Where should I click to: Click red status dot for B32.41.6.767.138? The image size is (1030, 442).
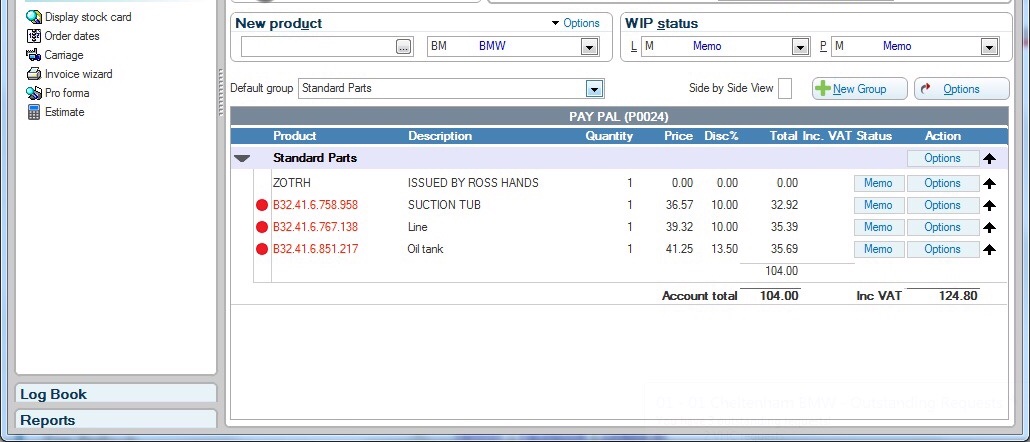[262, 227]
